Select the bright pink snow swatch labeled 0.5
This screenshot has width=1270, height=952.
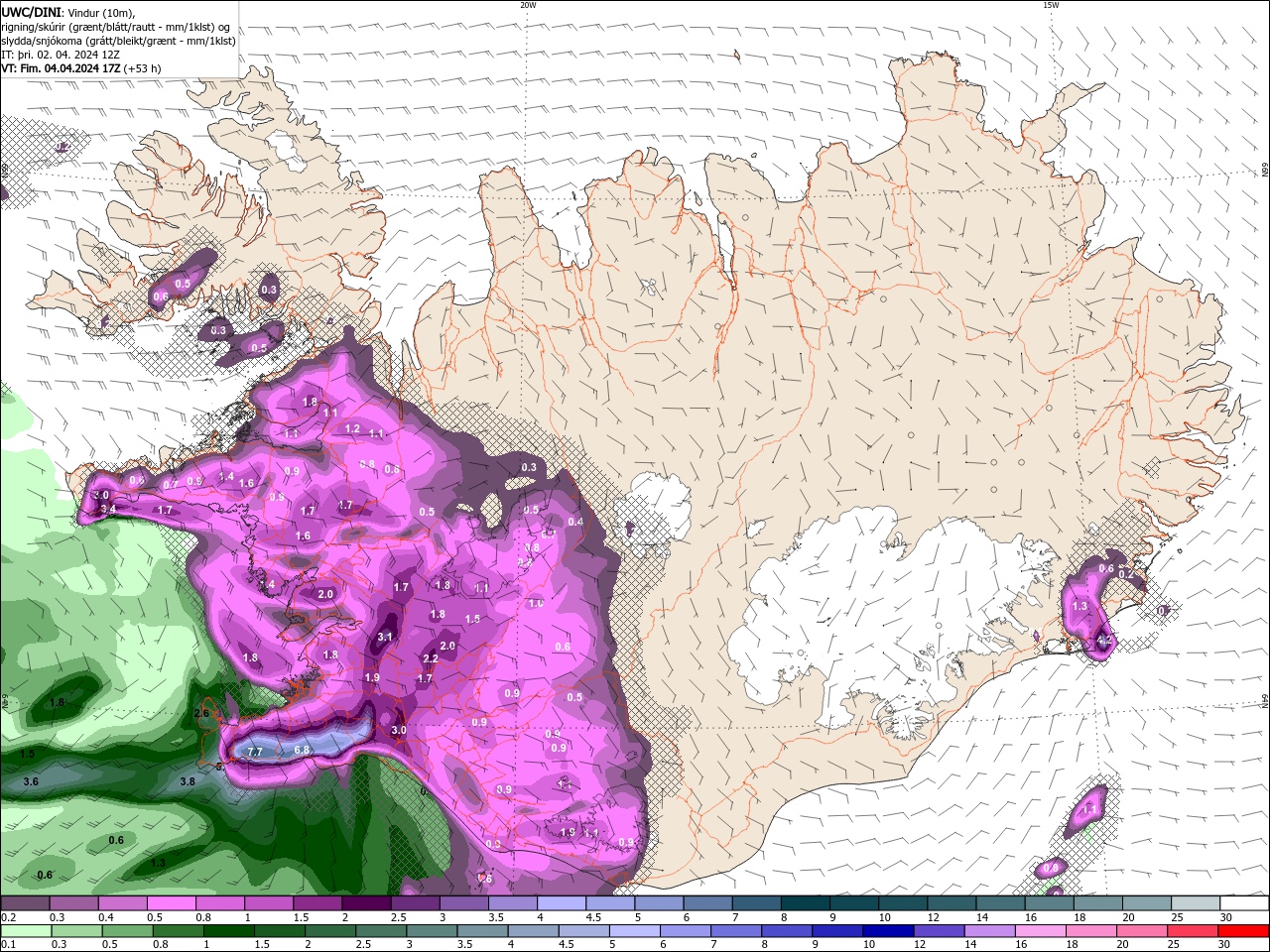(x=171, y=903)
